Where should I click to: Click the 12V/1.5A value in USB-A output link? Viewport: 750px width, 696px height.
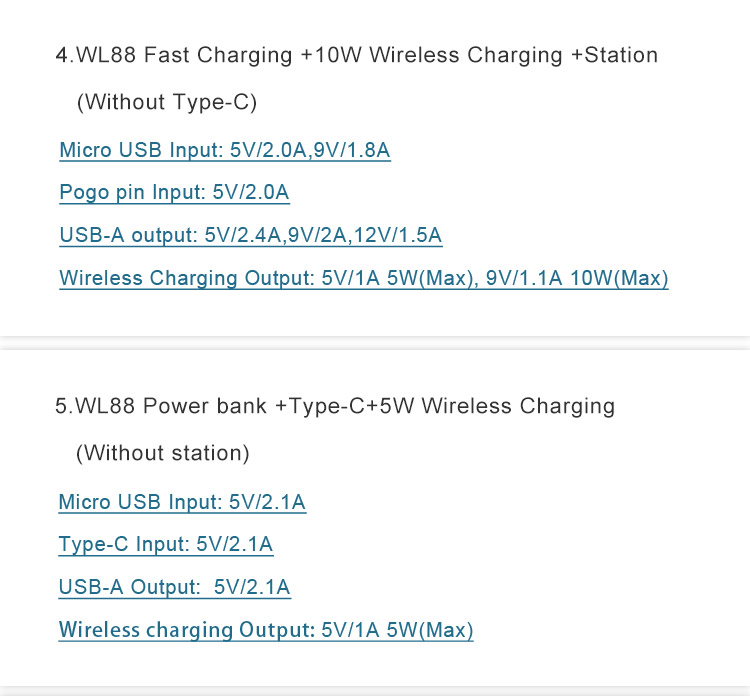click(x=398, y=235)
